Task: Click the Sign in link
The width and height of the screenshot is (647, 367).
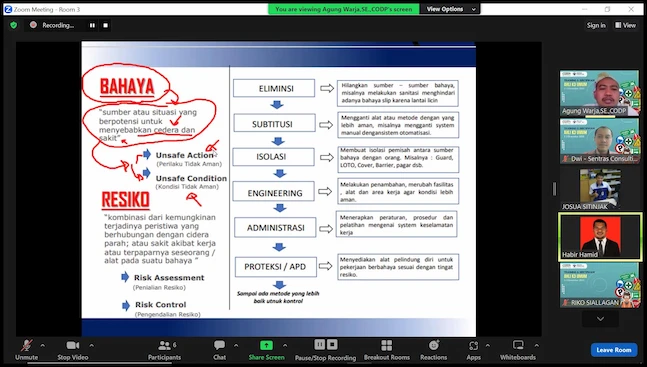Action: click(596, 25)
